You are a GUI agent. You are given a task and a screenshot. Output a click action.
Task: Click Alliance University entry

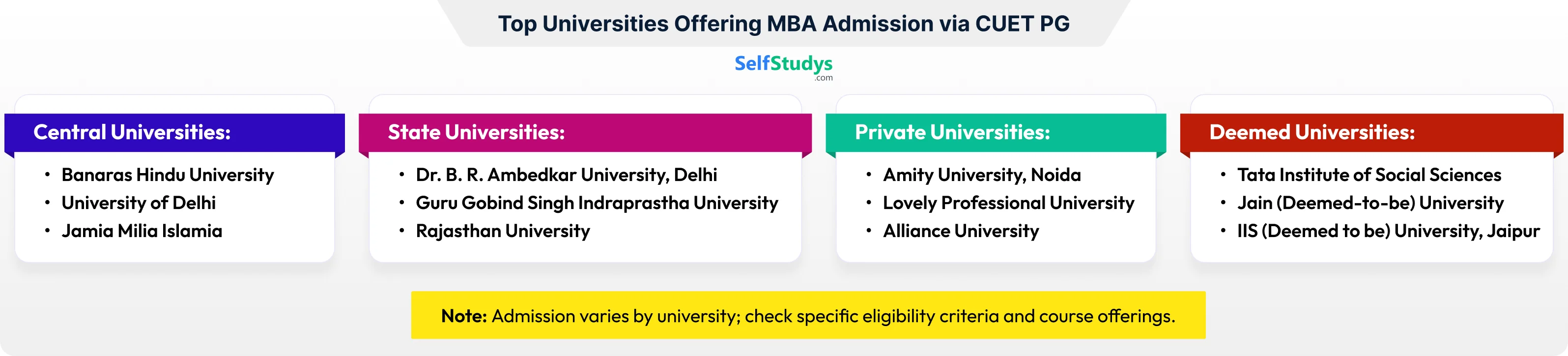click(961, 231)
